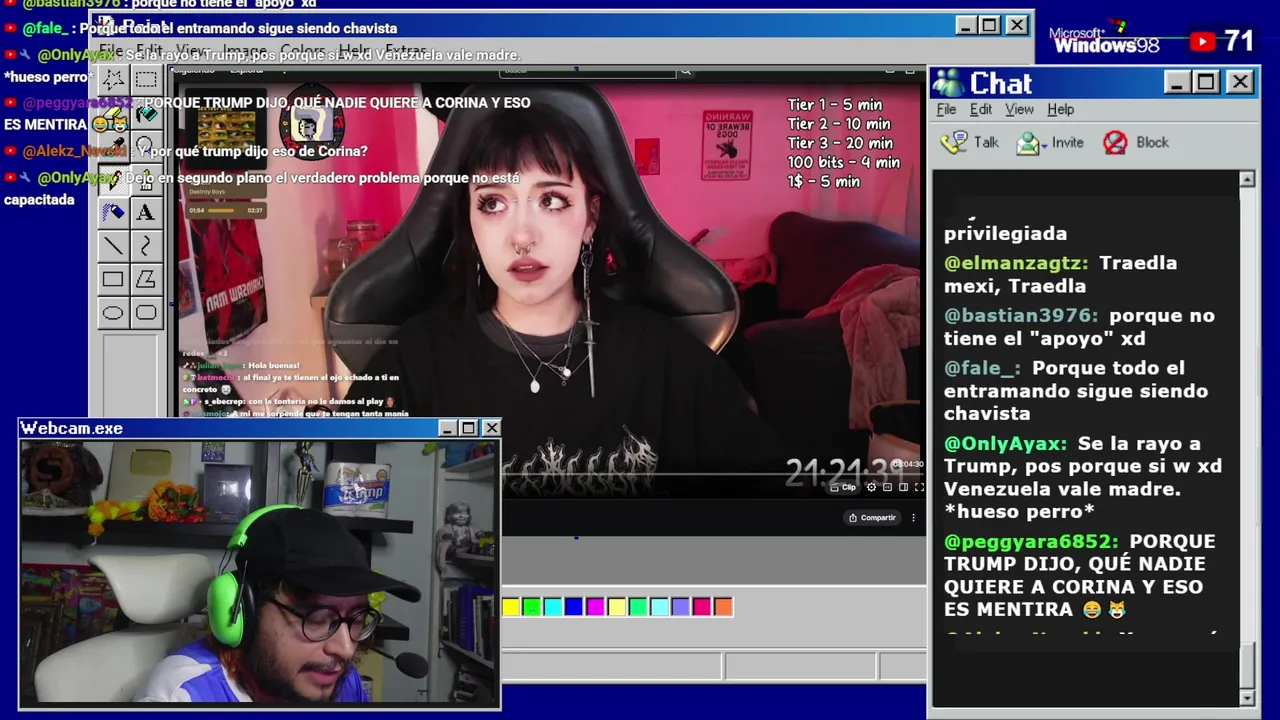This screenshot has height=720, width=1280.
Task: Click the Webcam.exe video feed
Action: click(260, 572)
